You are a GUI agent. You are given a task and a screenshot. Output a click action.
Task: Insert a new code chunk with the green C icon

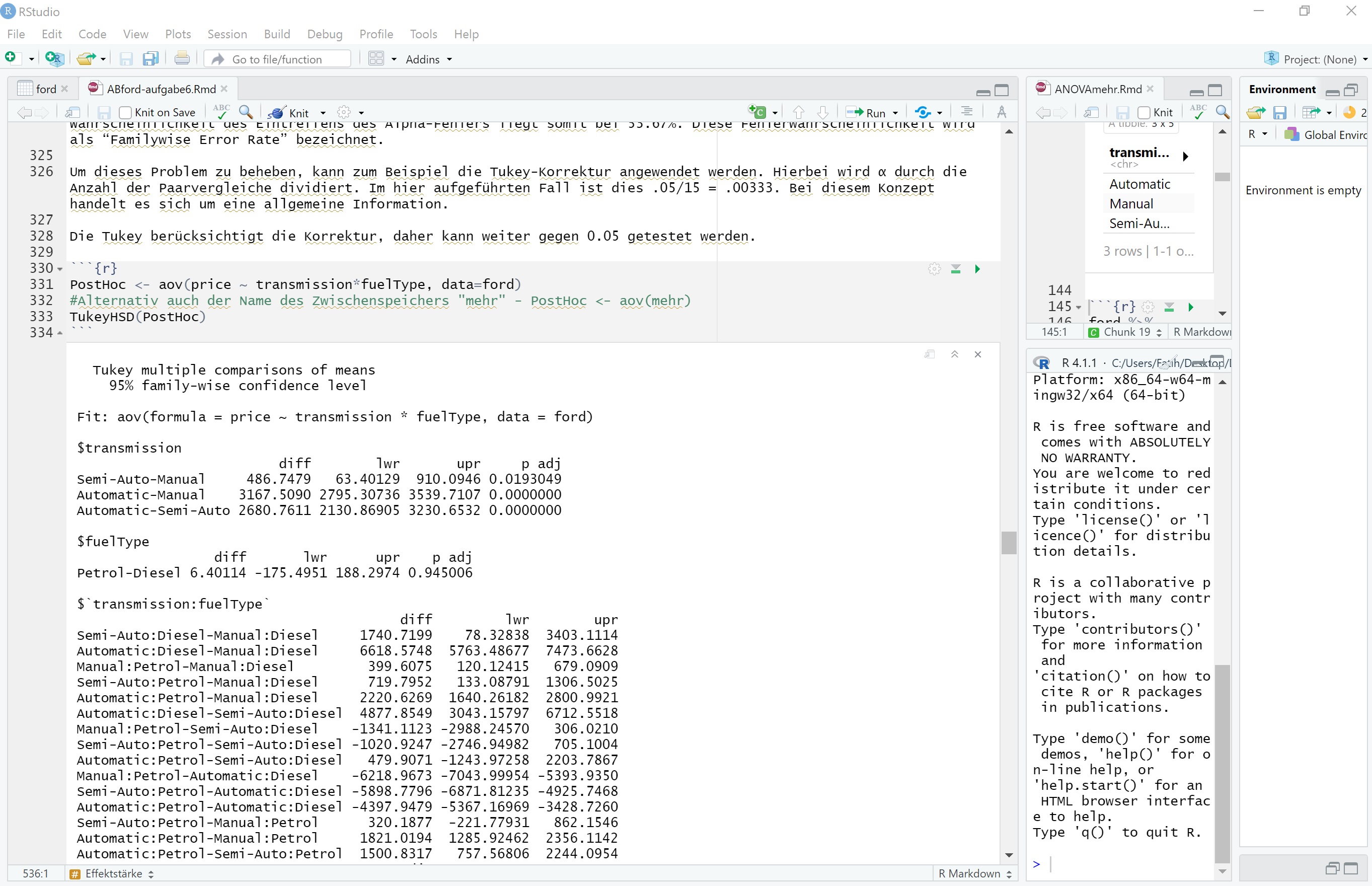pos(757,112)
